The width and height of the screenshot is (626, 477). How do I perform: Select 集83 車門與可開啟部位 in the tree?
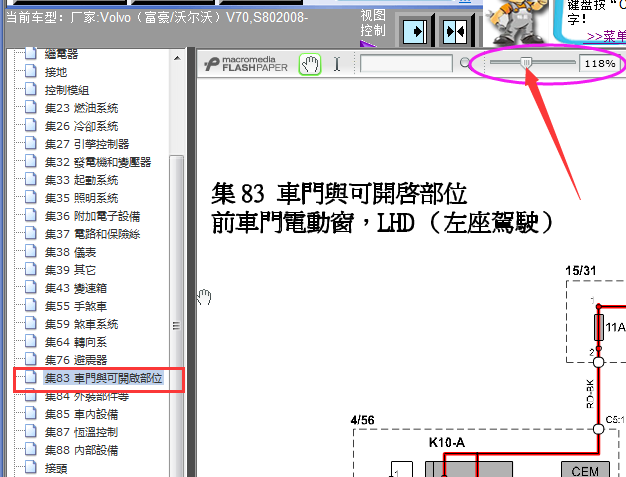point(103,378)
